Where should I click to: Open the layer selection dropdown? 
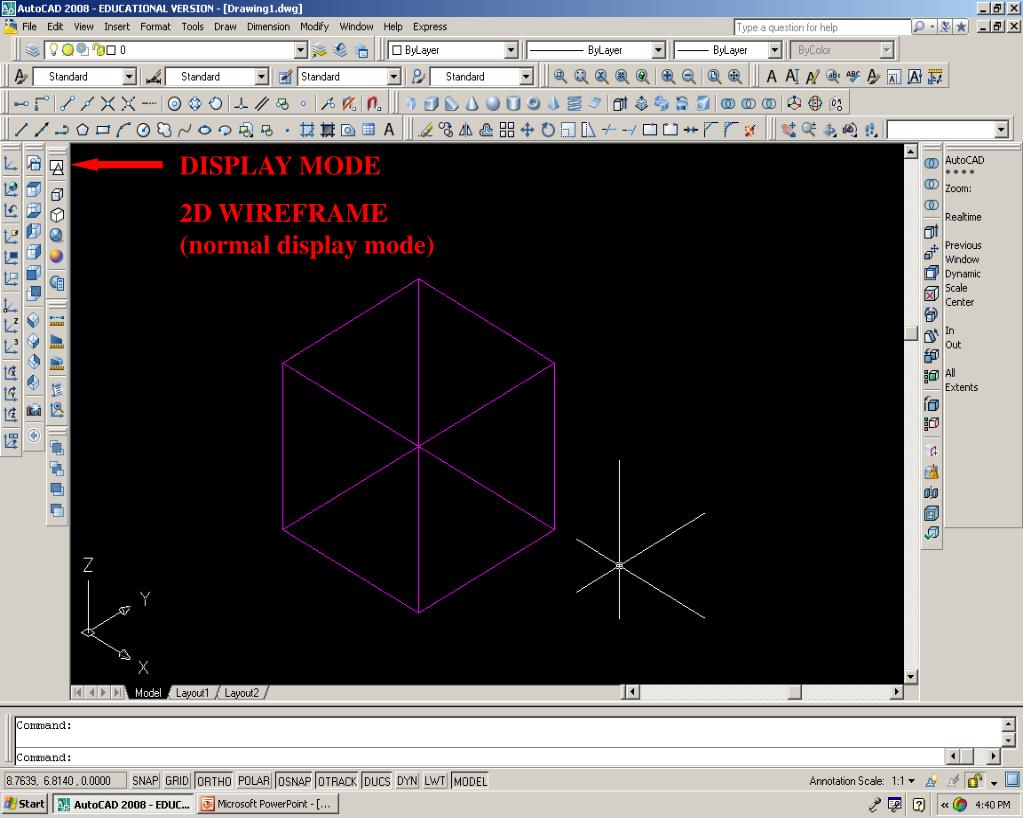[302, 50]
